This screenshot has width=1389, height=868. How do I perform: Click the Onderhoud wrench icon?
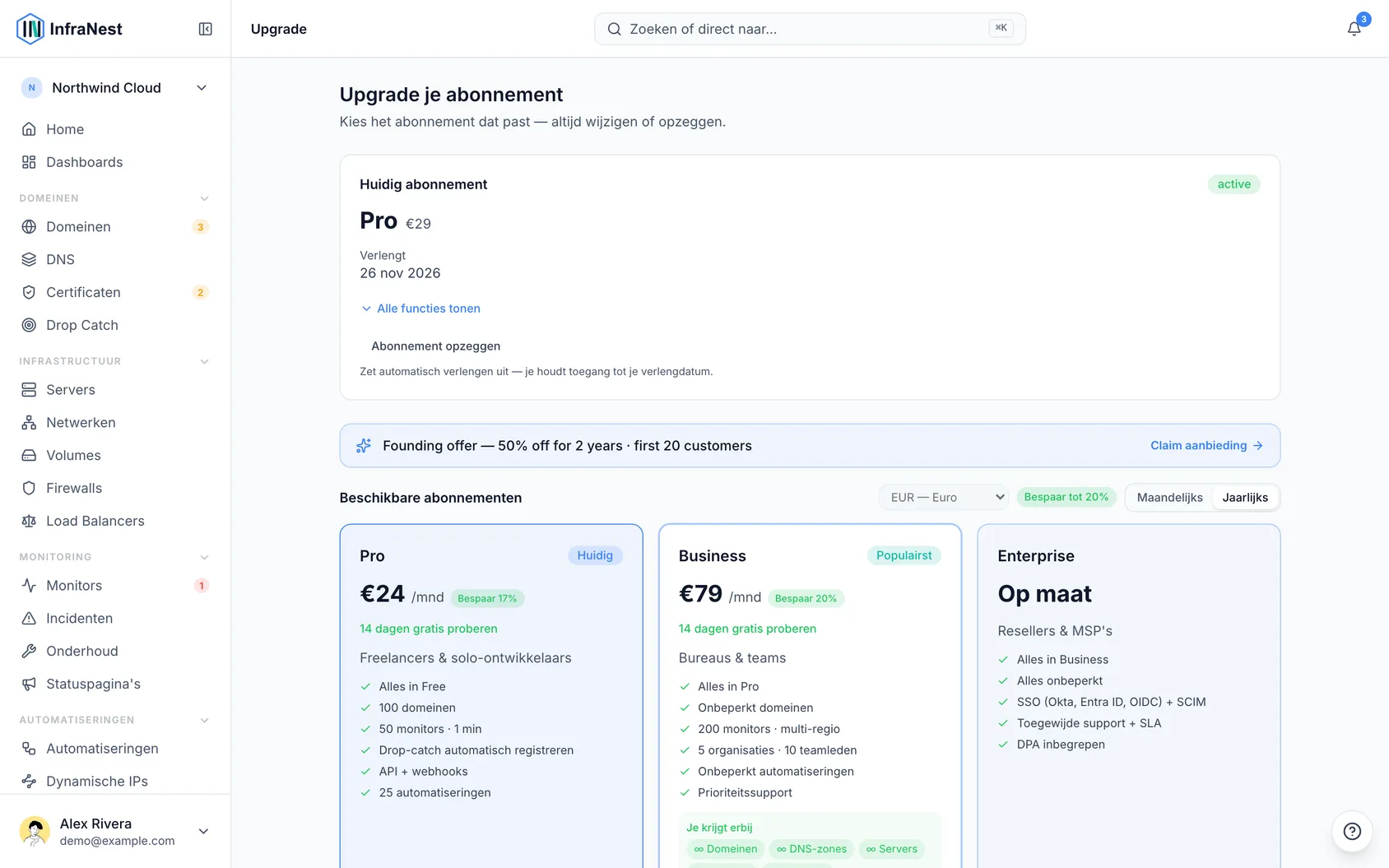tap(29, 651)
